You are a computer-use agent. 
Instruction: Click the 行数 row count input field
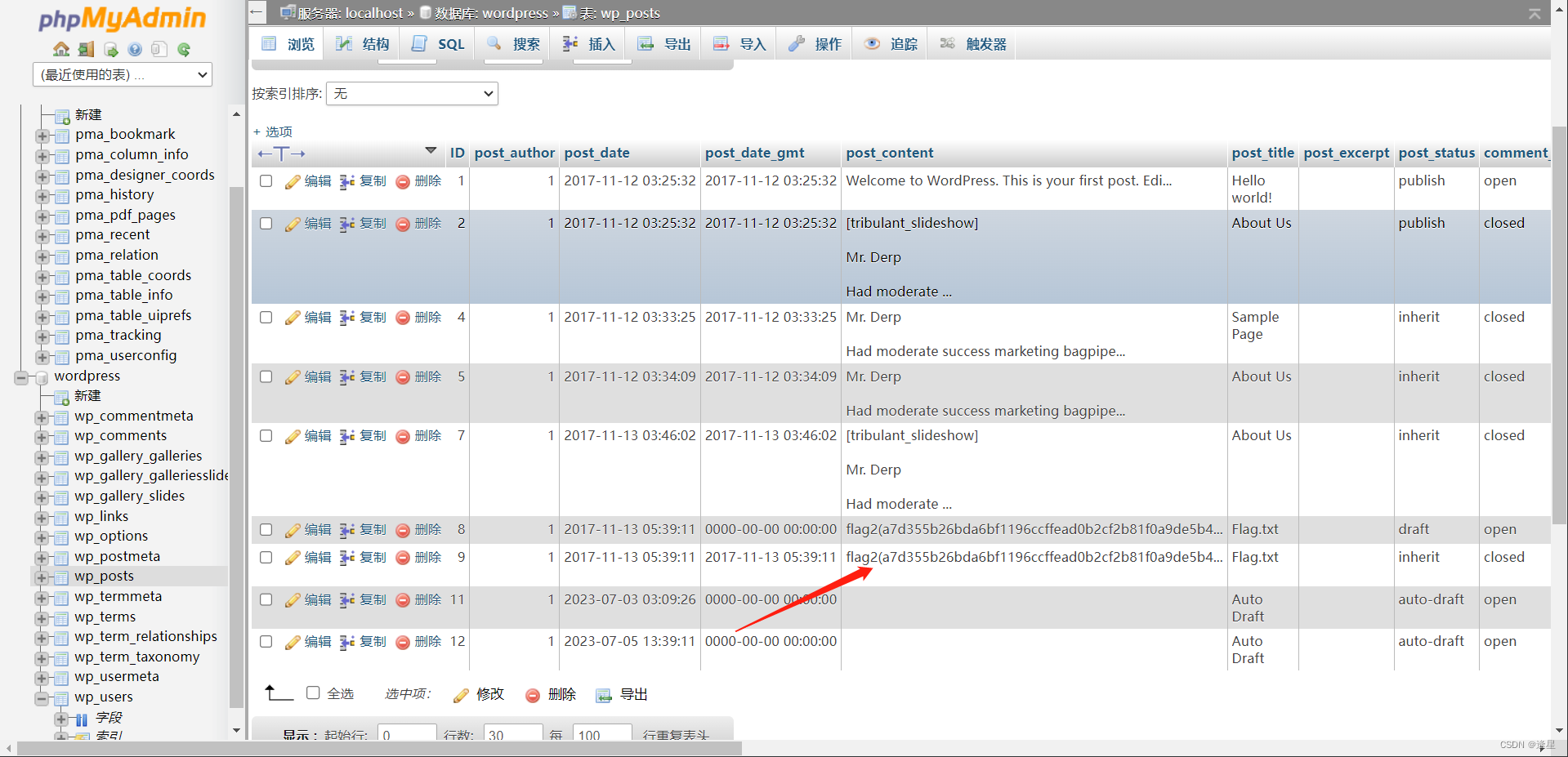pos(513,733)
